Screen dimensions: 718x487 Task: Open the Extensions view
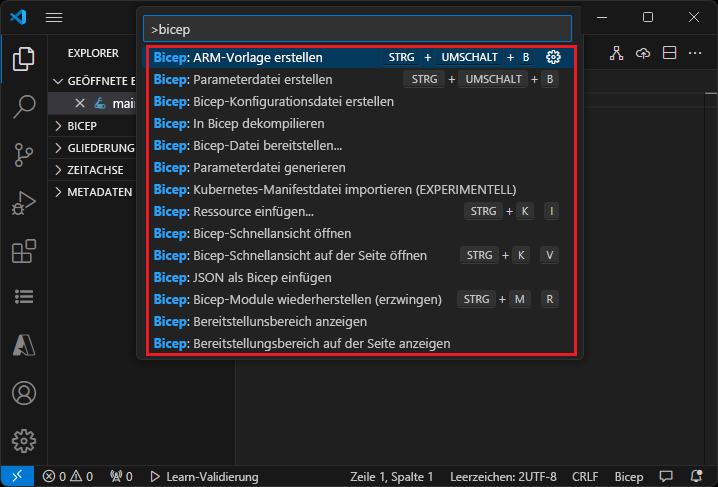click(x=24, y=251)
